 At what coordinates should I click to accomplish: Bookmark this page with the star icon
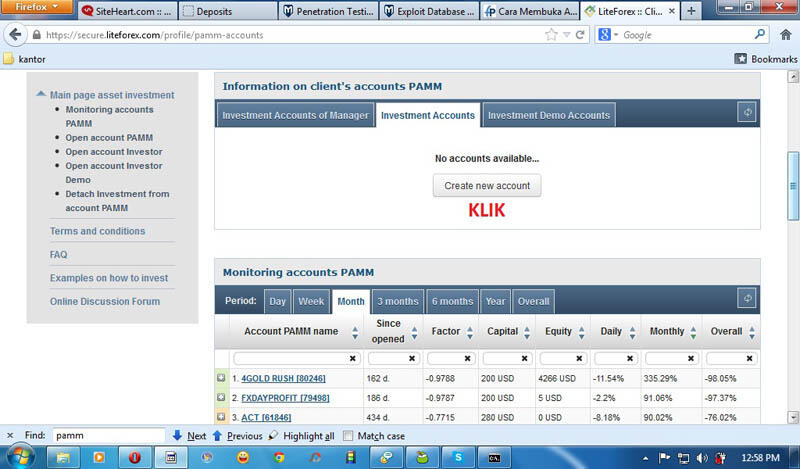(x=551, y=35)
